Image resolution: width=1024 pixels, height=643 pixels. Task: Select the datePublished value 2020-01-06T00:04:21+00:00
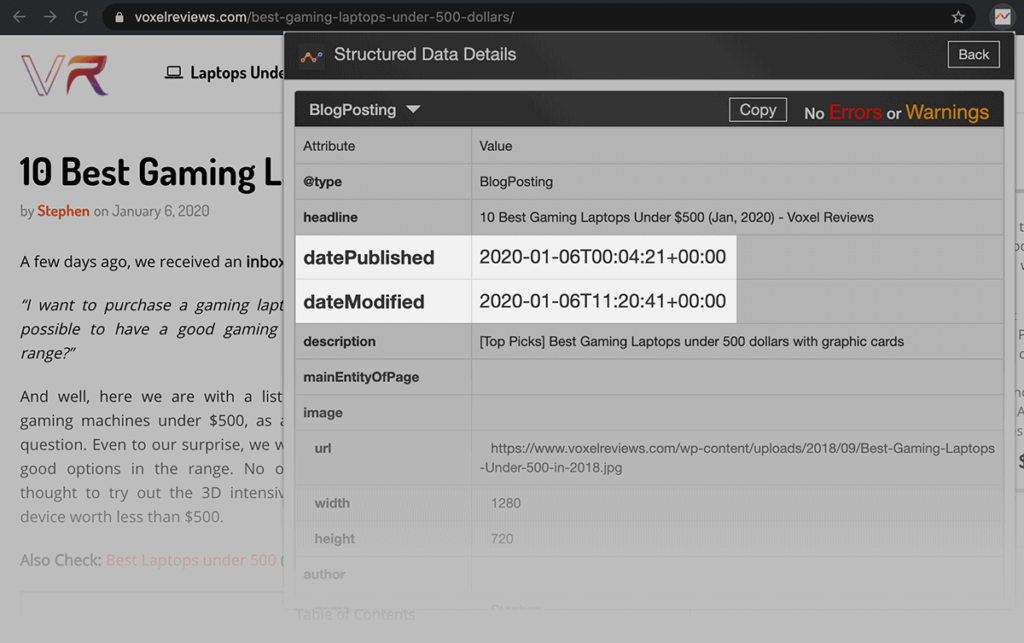tap(602, 257)
